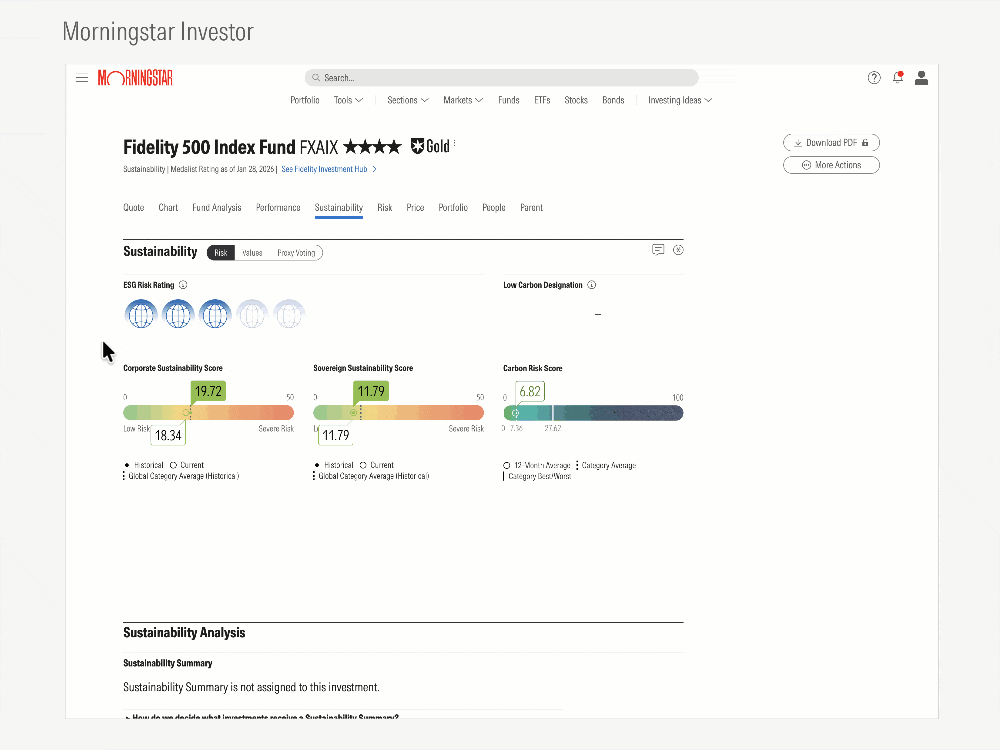This screenshot has width=1000, height=750.
Task: Select the Sustainability tab
Action: pyautogui.click(x=339, y=208)
